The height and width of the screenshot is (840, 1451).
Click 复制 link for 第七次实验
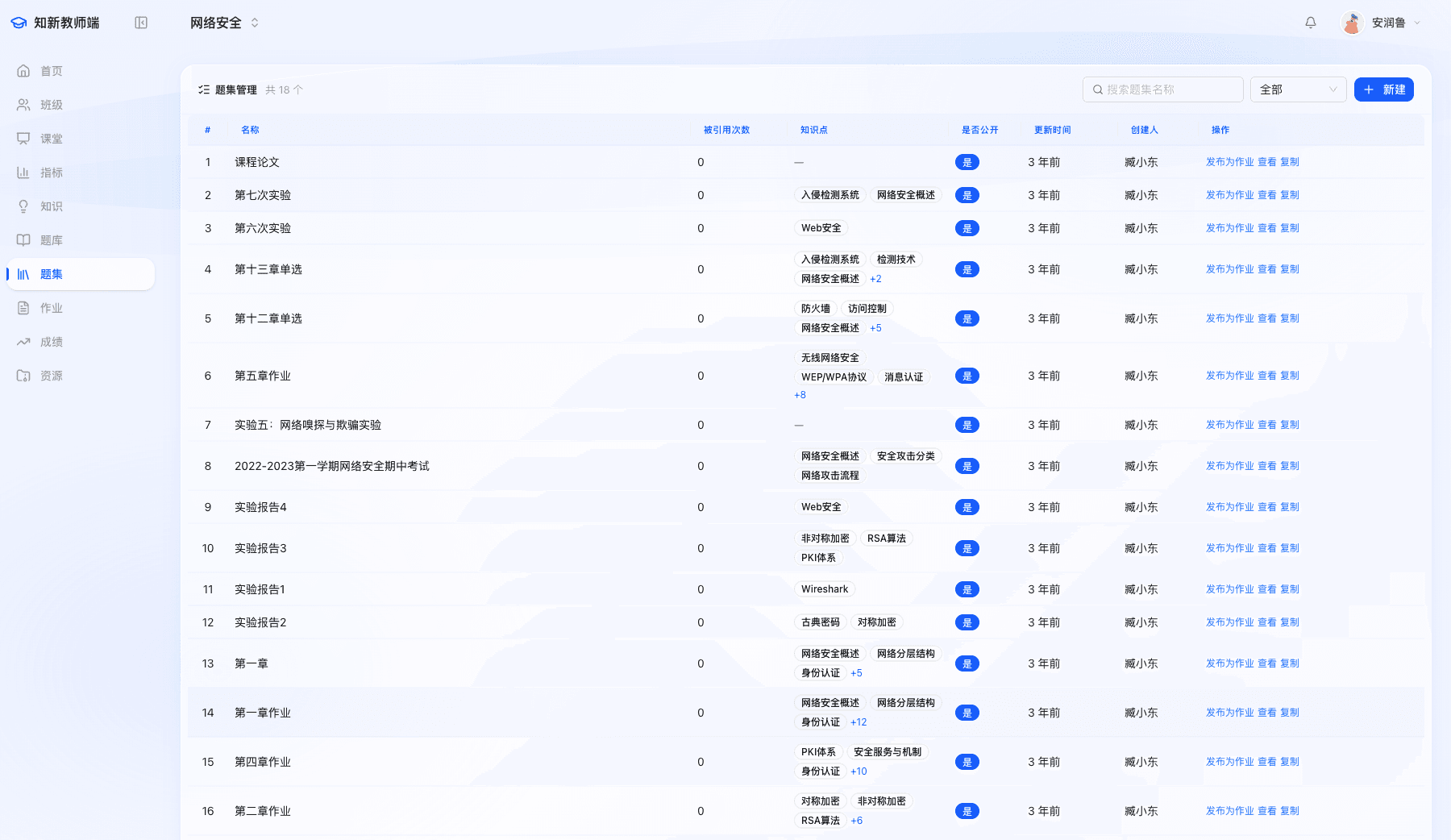tap(1290, 195)
